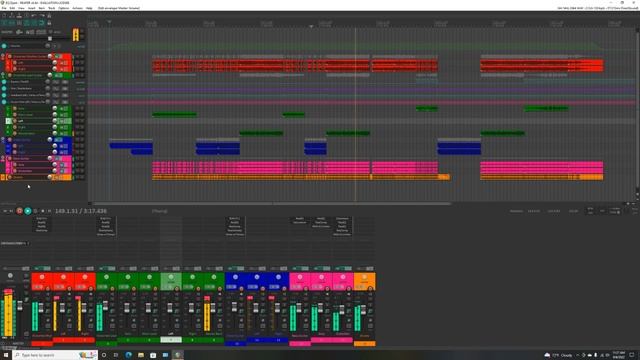Click the teal Play transport button
640x360 pixels.
point(28,211)
